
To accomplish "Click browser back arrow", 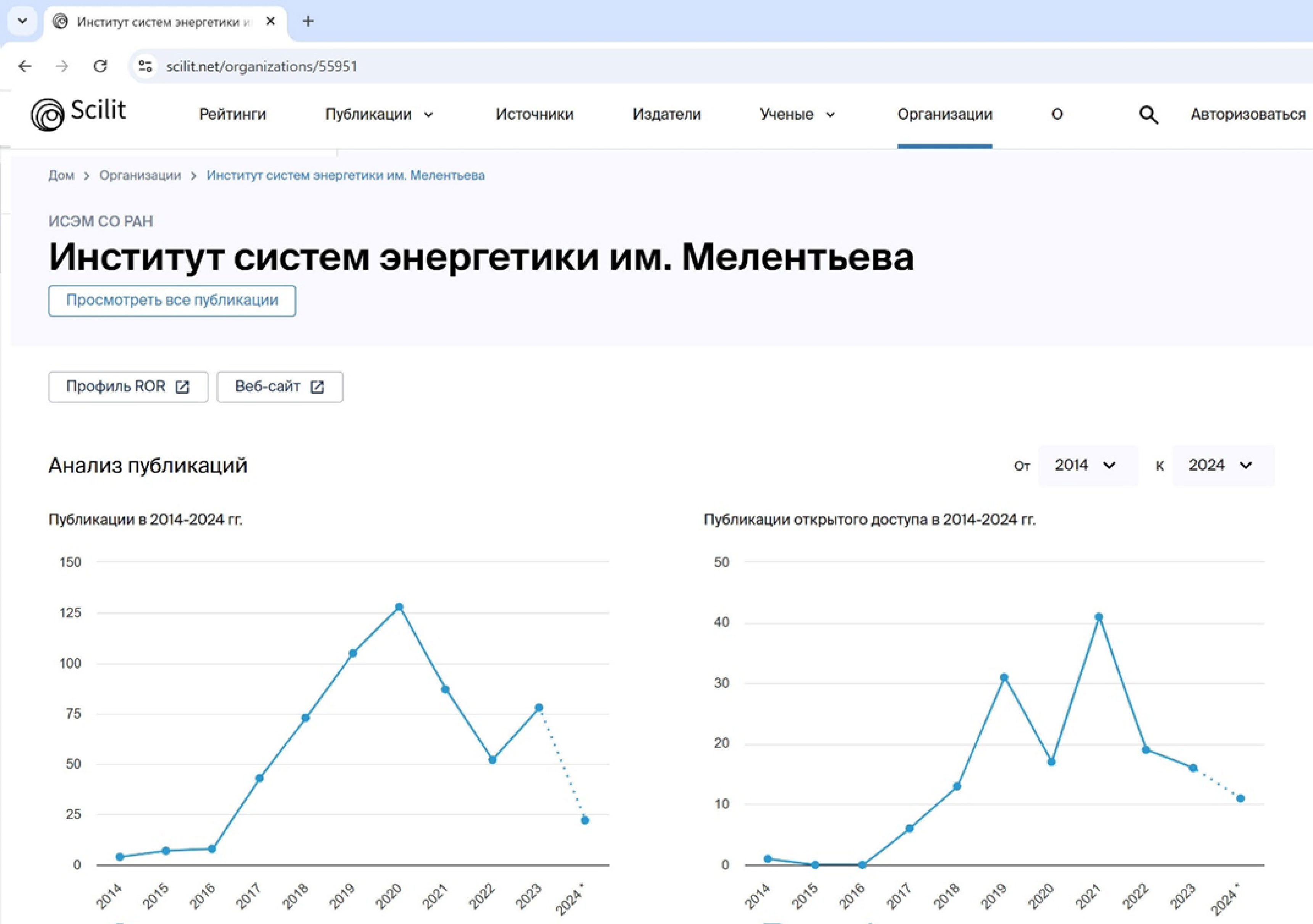I will (24, 66).
